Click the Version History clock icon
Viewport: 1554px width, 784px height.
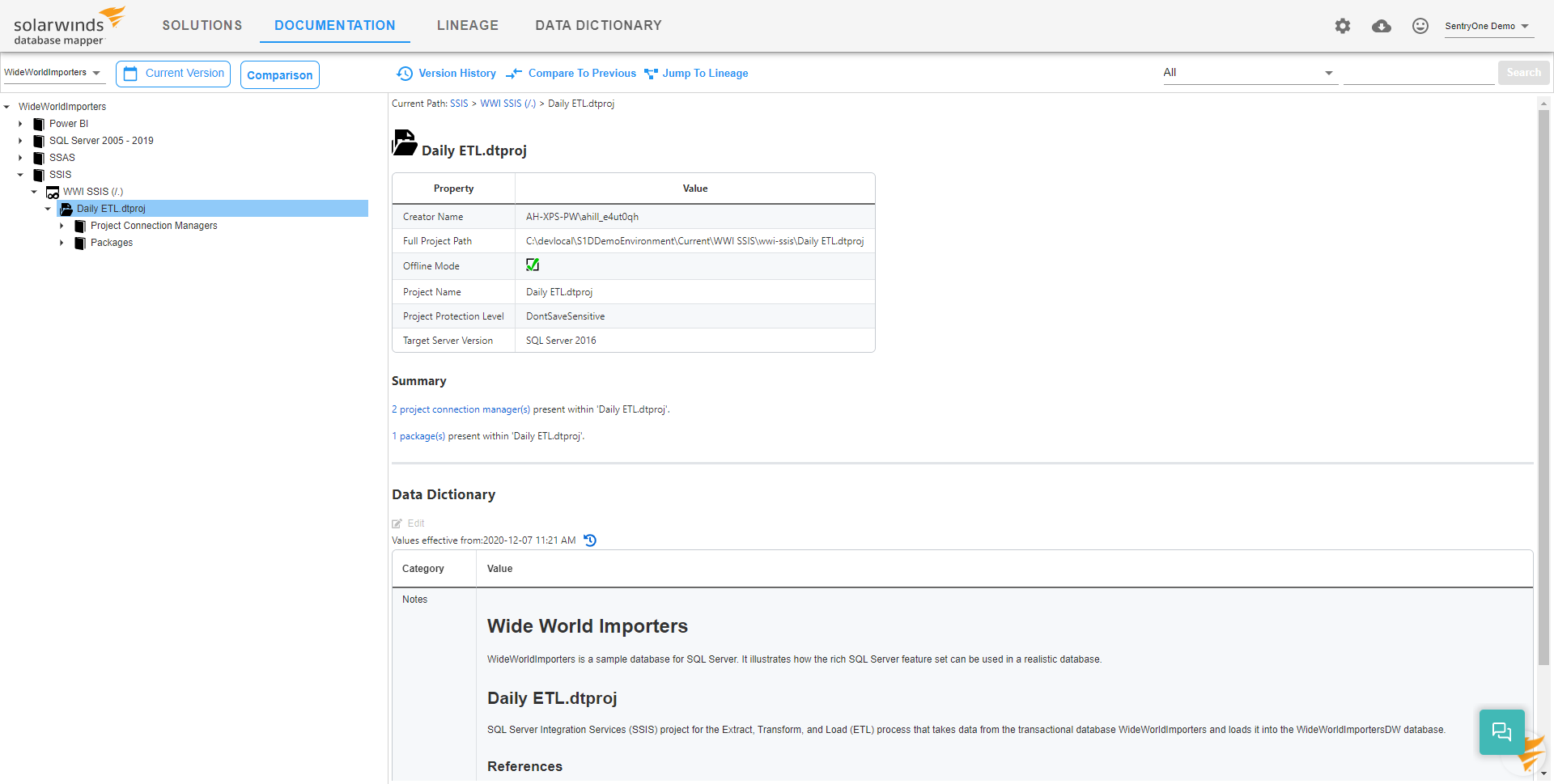point(405,74)
